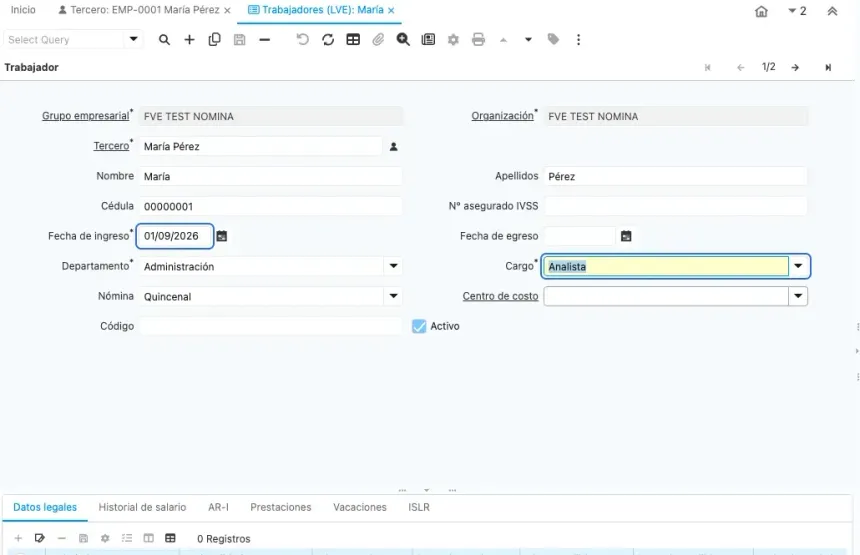Open the Nómina dropdown list

pos(393,296)
